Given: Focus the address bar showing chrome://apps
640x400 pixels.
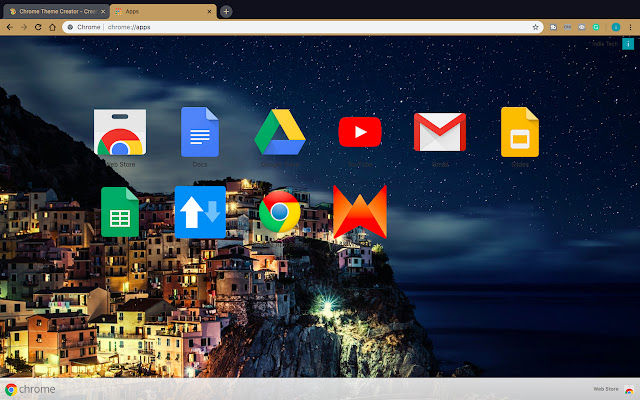Looking at the screenshot, I should tap(302, 27).
